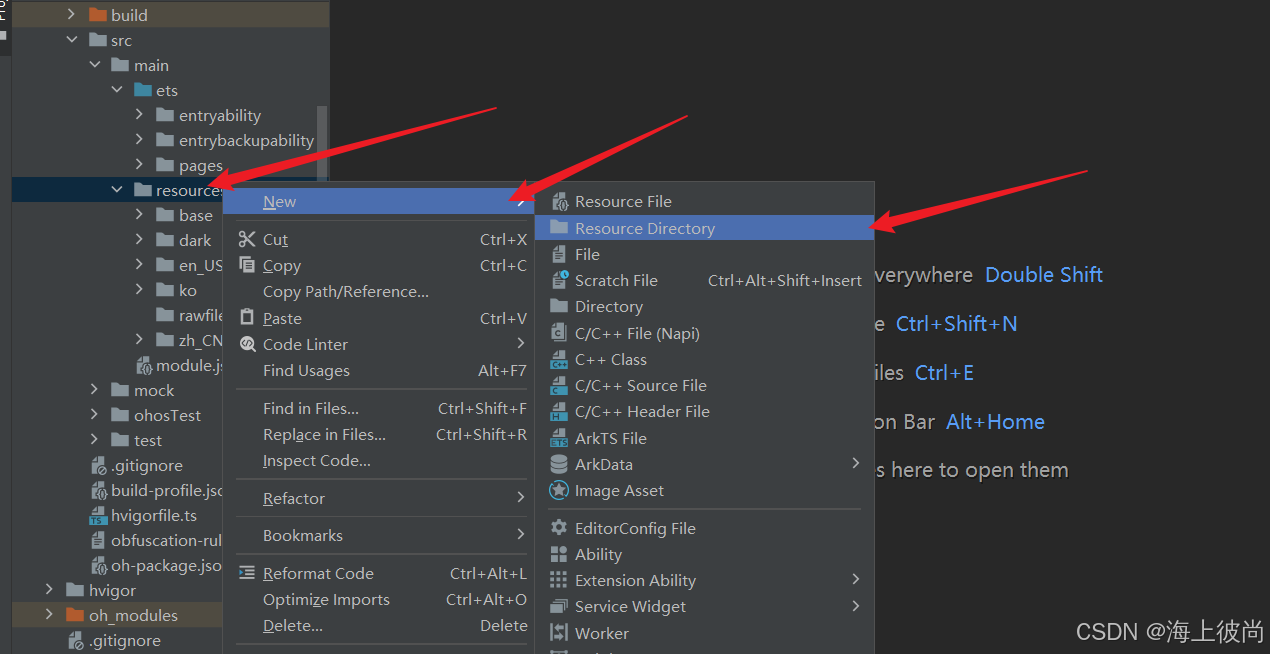Click the Scratch File icon
The height and width of the screenshot is (654, 1270).
pyautogui.click(x=559, y=281)
